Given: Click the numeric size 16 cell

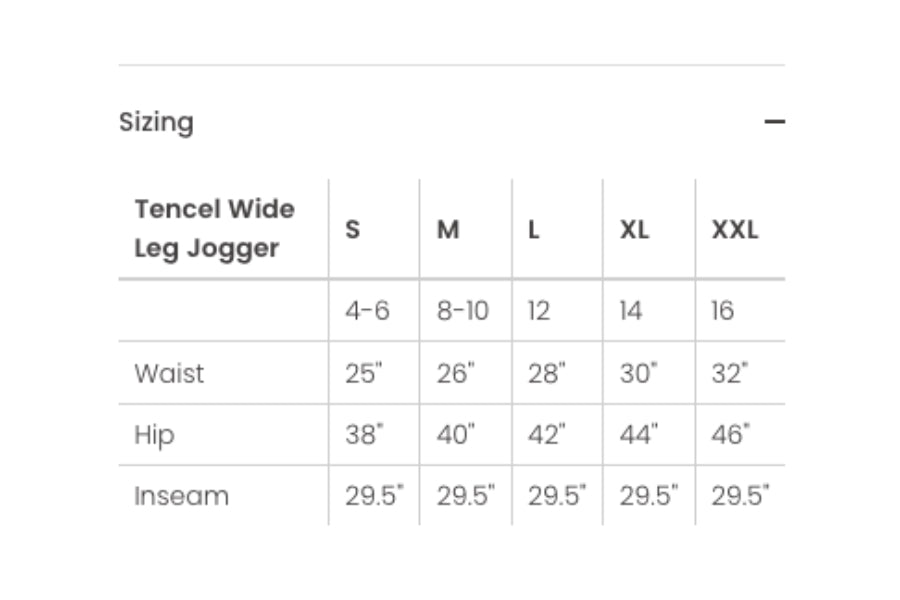Looking at the screenshot, I should tap(722, 311).
